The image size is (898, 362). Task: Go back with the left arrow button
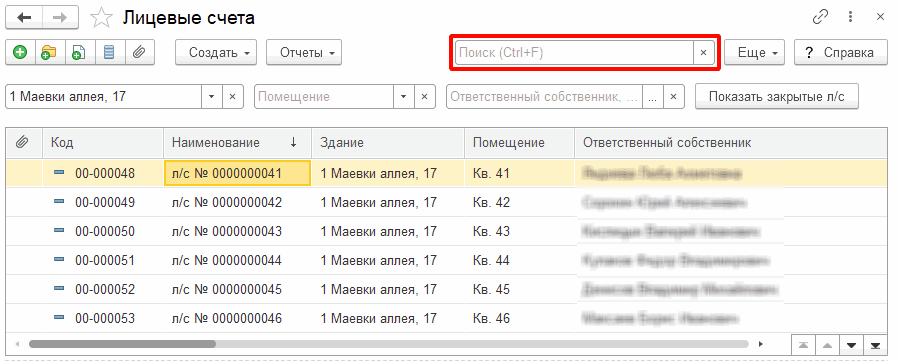click(25, 18)
